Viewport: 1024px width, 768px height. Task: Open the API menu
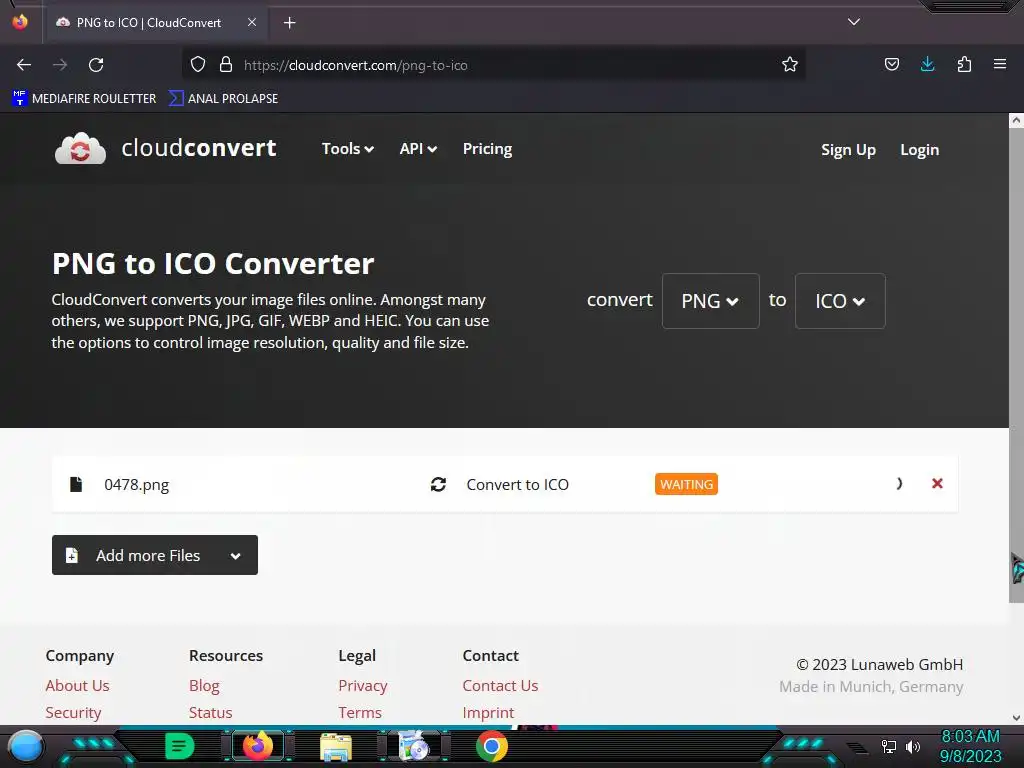point(418,149)
